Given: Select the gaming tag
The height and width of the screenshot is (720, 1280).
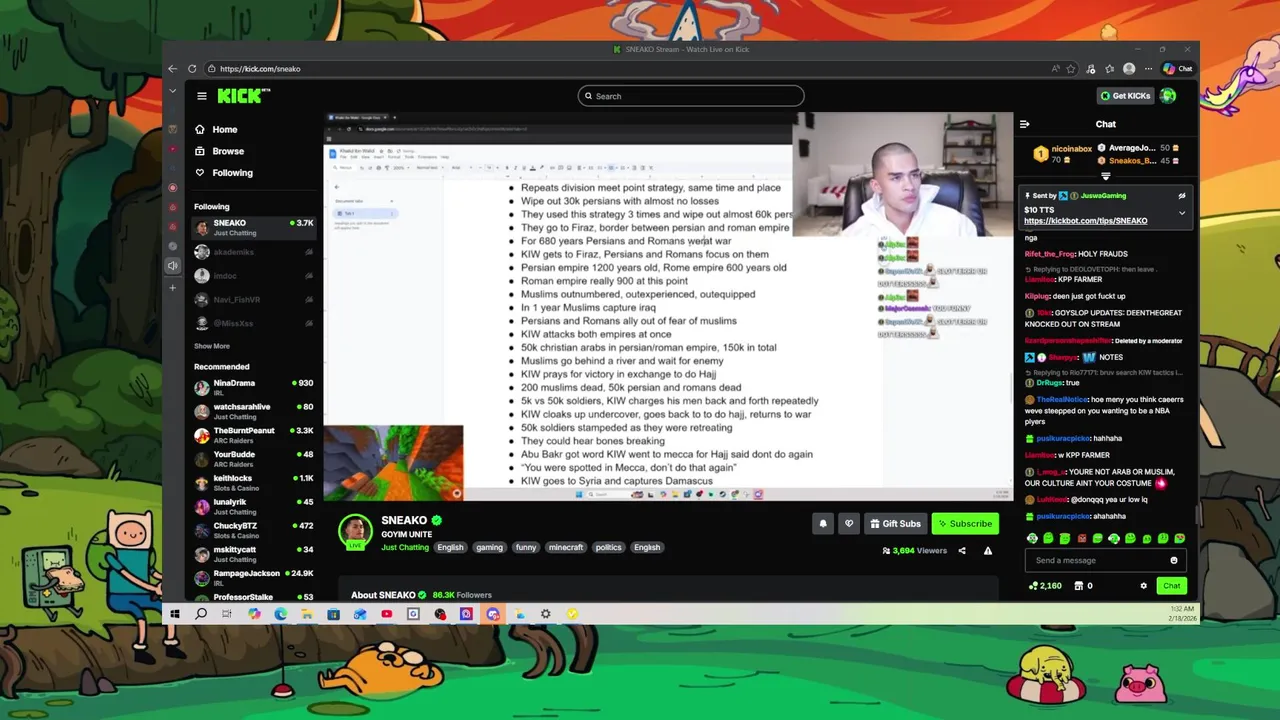Looking at the screenshot, I should tap(489, 547).
